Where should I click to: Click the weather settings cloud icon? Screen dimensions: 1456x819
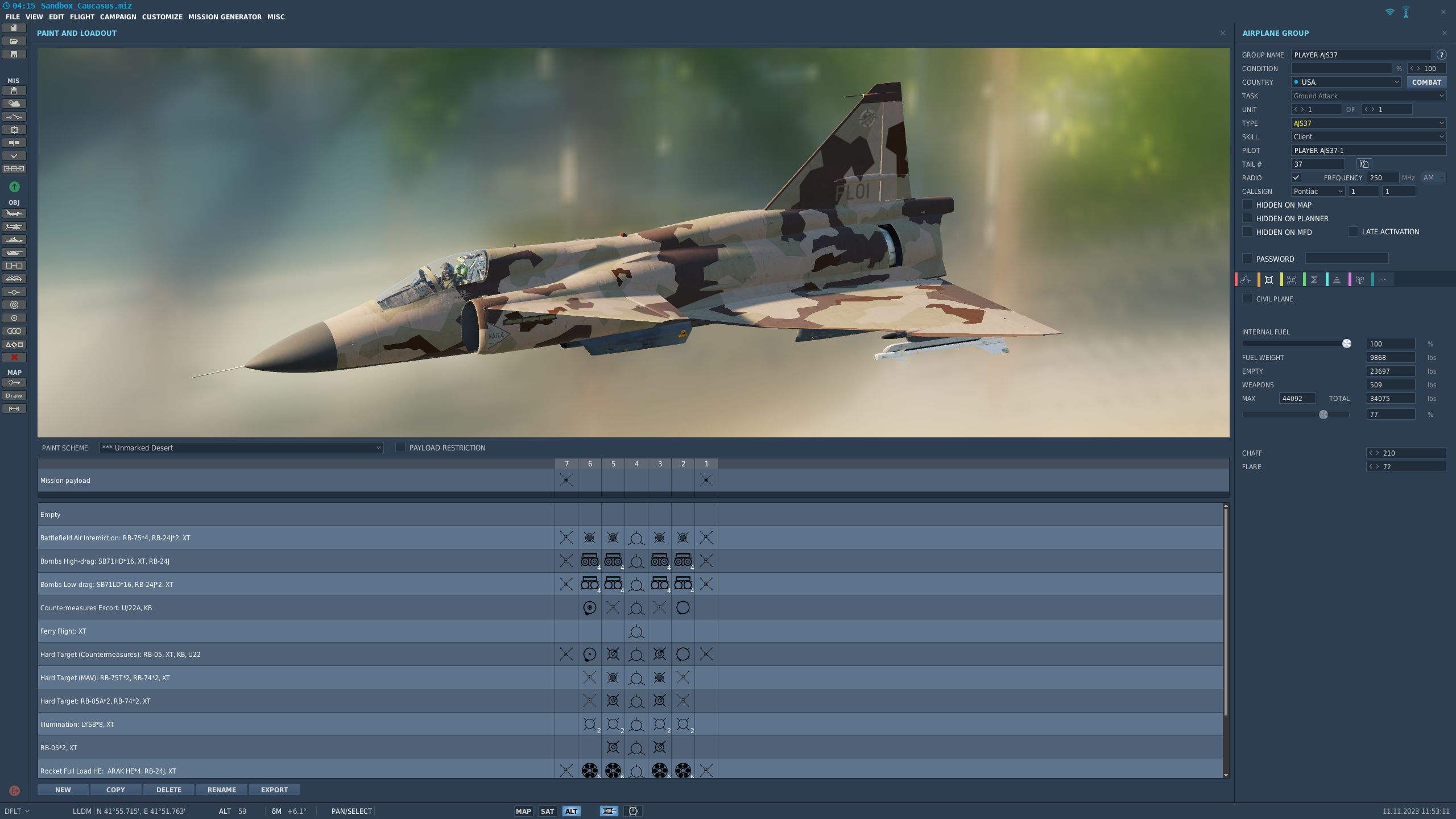point(14,104)
